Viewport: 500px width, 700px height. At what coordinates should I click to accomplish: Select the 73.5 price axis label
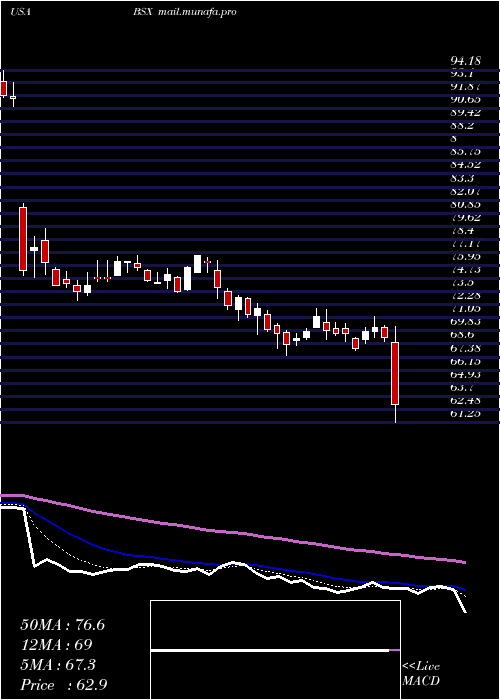pyautogui.click(x=462, y=283)
